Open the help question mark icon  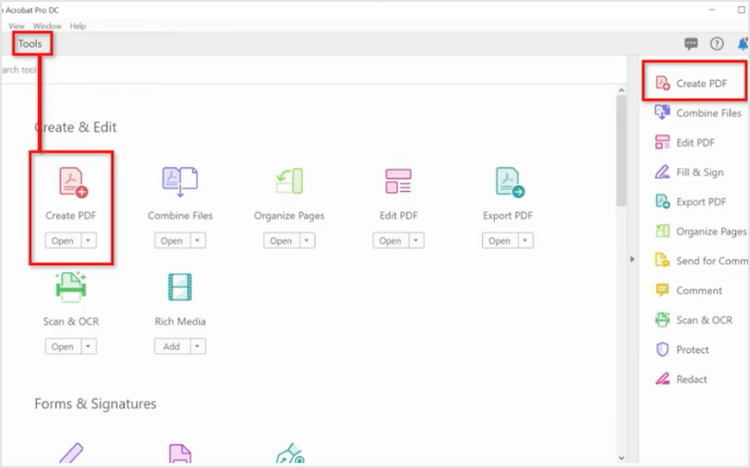tap(717, 44)
